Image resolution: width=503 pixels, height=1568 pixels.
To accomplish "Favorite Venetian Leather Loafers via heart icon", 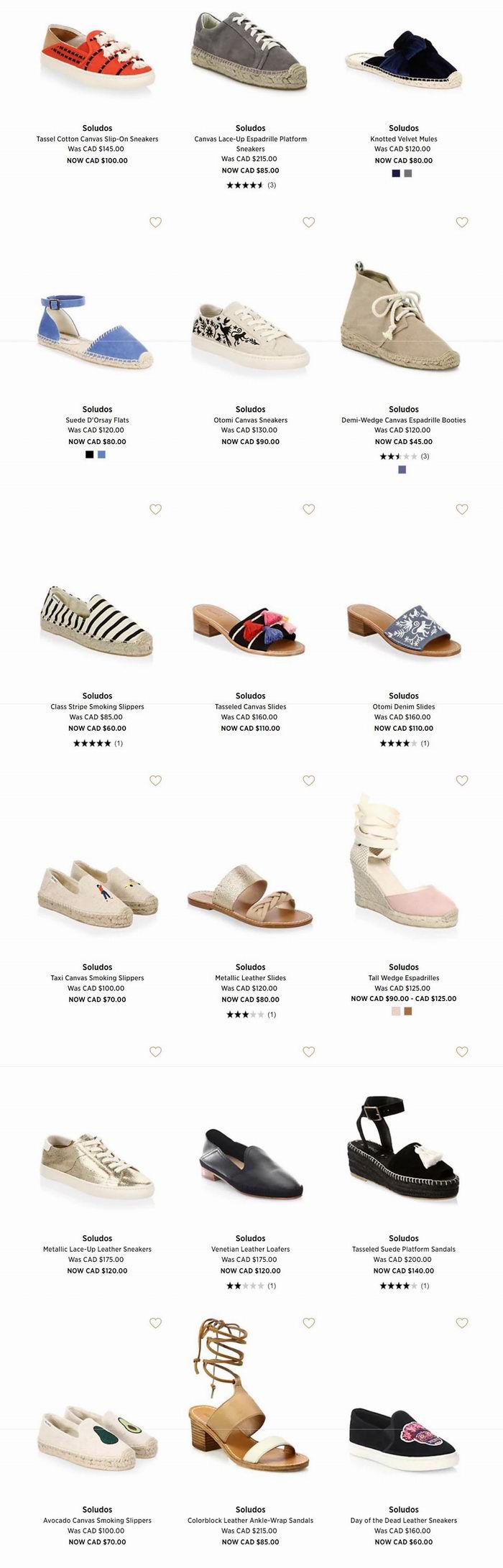I will [309, 1052].
